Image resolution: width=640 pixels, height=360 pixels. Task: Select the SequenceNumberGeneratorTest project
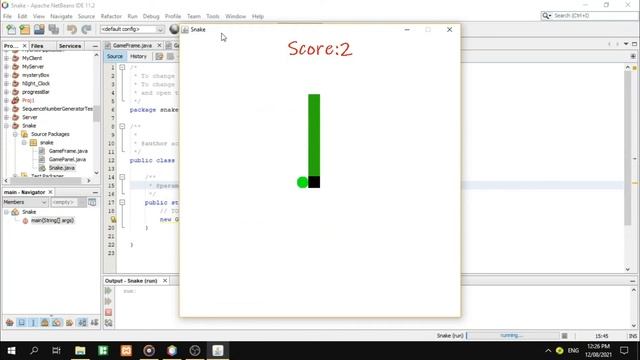(x=57, y=109)
